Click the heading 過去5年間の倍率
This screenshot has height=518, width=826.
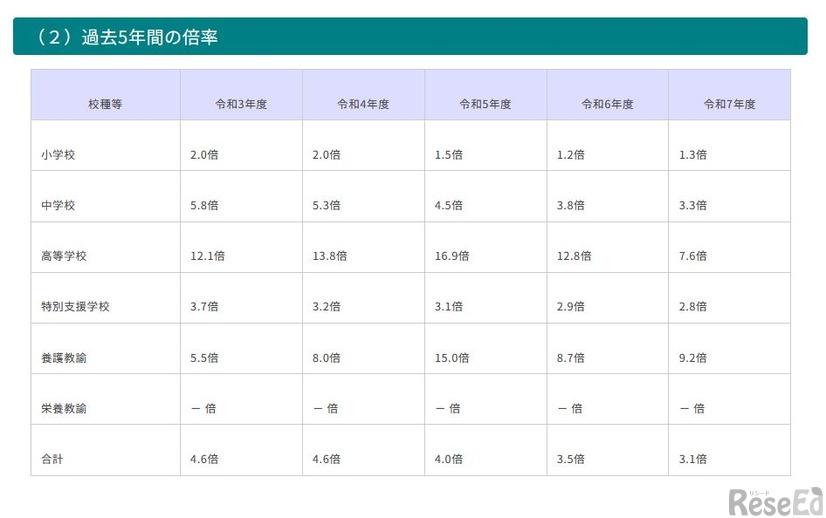coord(150,37)
